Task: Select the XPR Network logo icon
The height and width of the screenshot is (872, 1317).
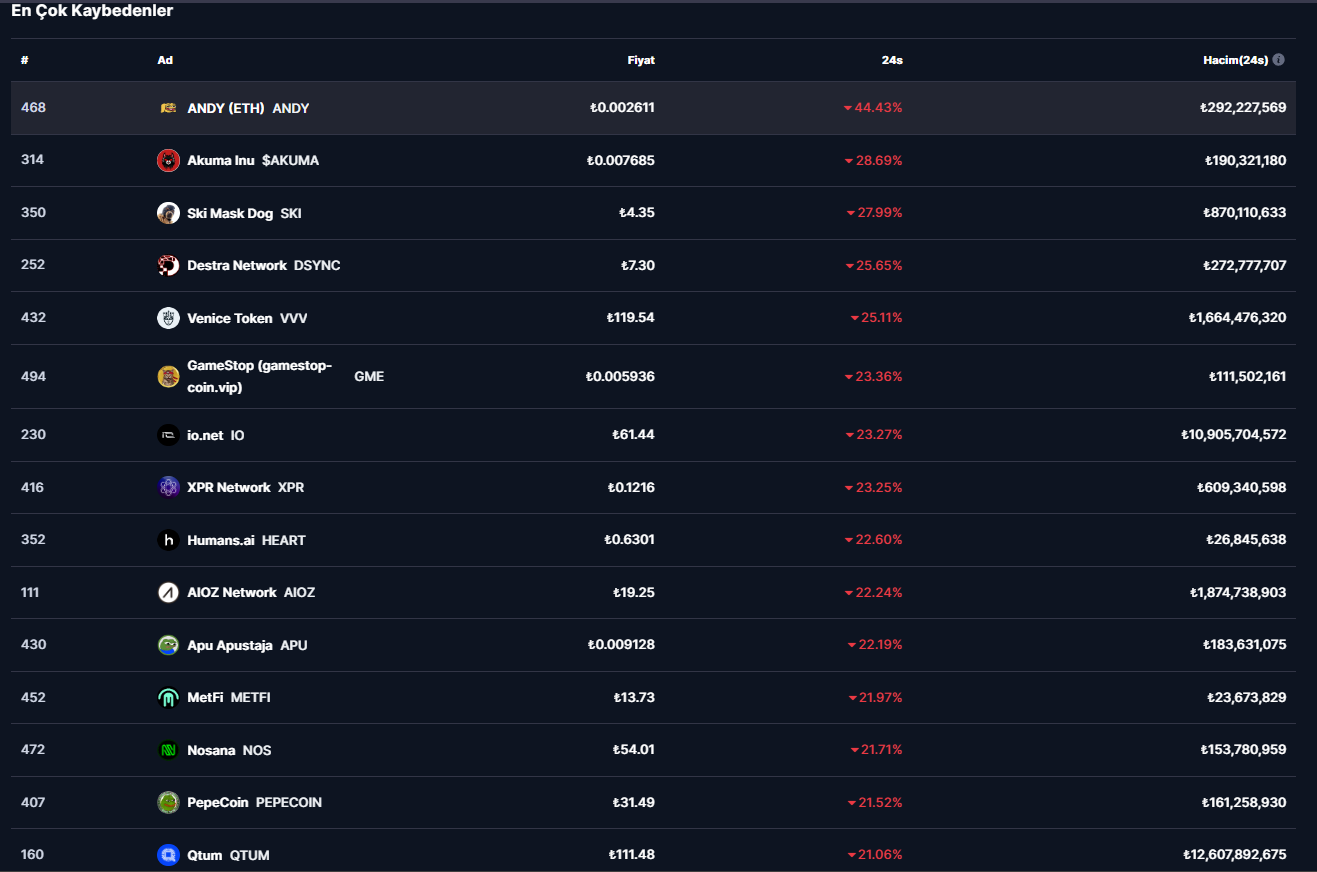Action: [x=168, y=487]
